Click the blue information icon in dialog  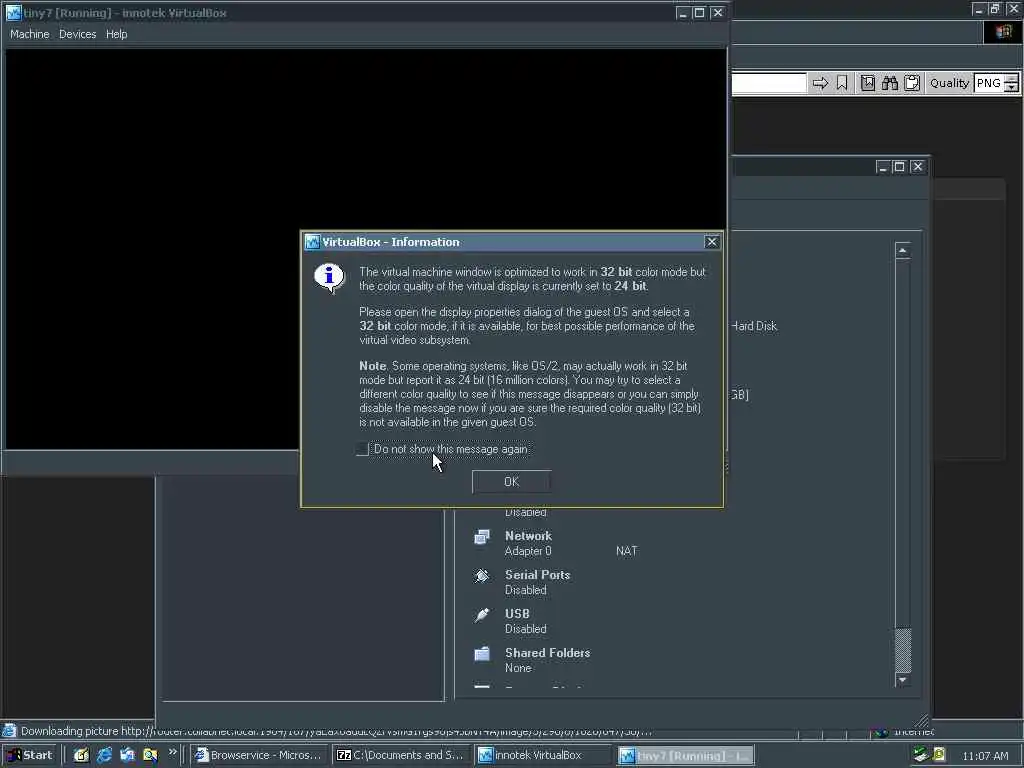coord(329,278)
